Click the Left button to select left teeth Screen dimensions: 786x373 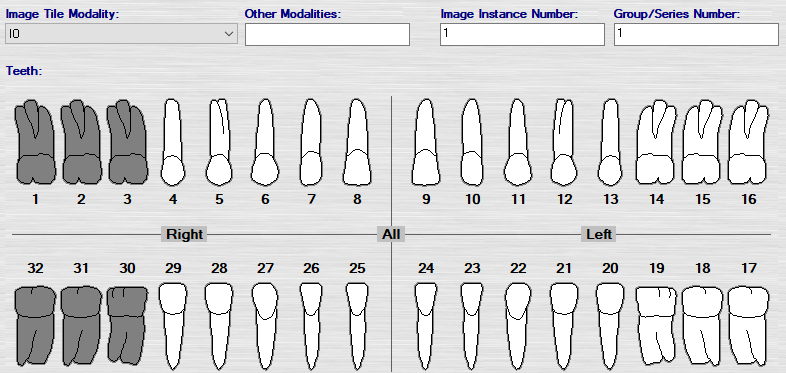pos(599,234)
